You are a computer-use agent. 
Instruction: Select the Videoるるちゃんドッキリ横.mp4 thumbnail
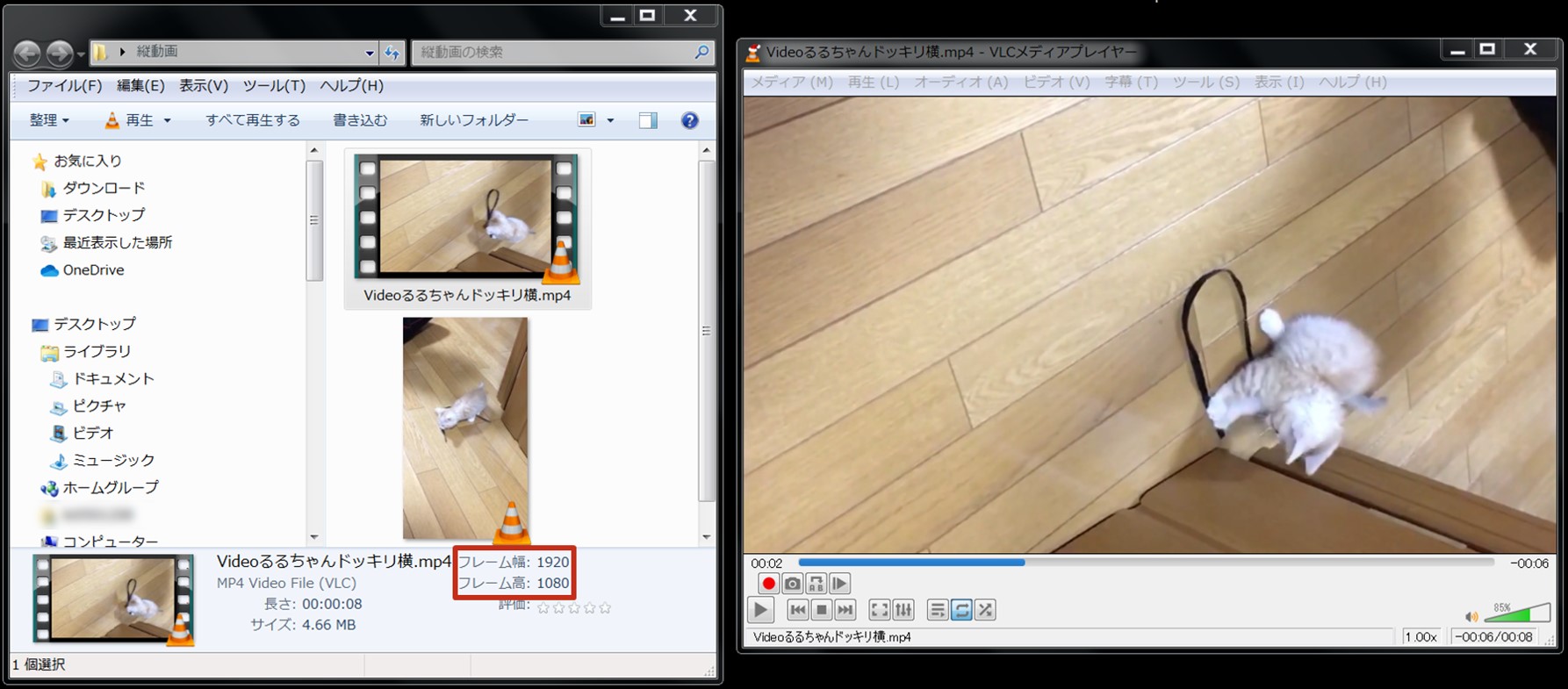467,228
